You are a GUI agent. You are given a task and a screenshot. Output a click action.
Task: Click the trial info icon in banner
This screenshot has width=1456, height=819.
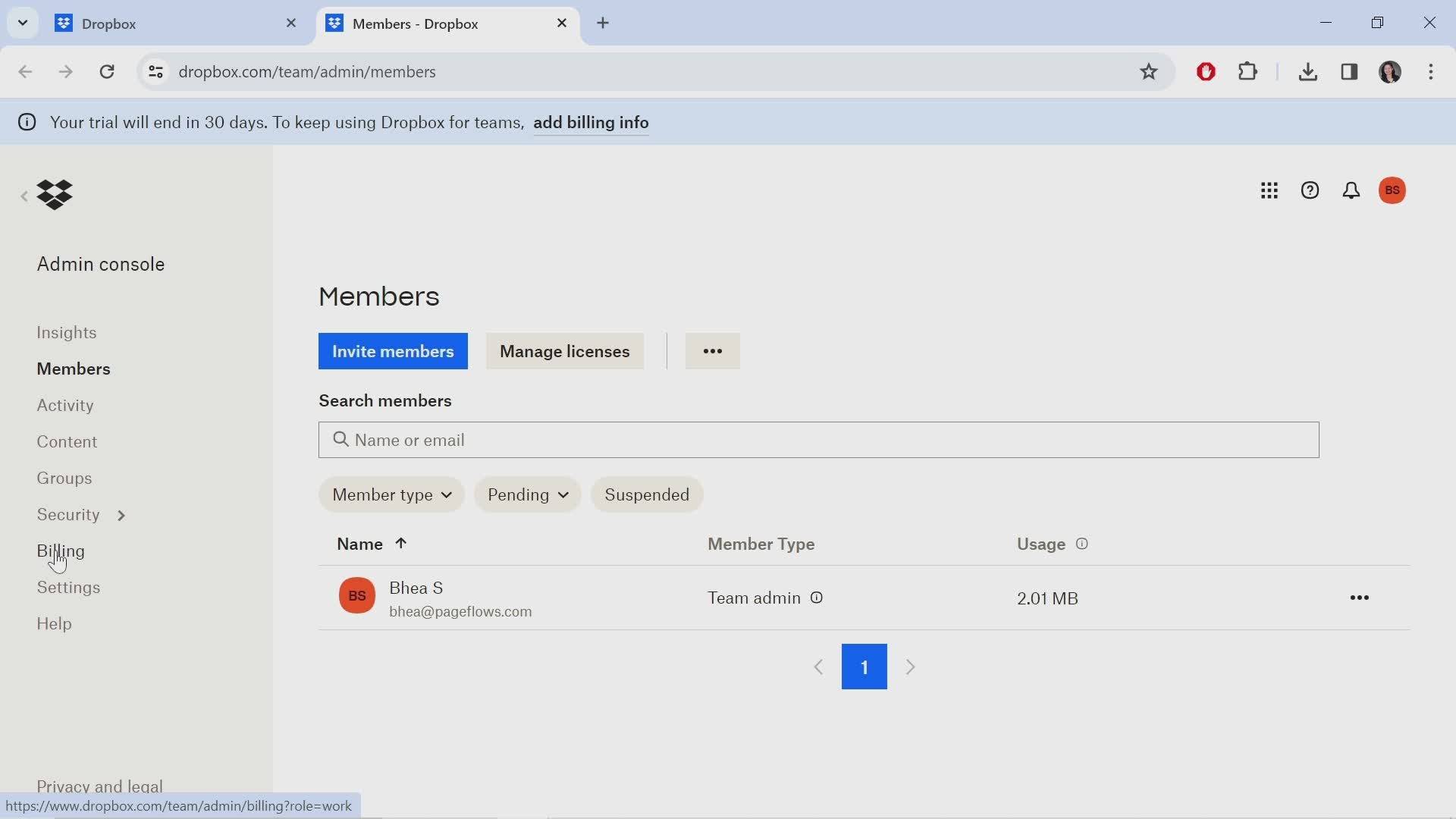point(27,122)
